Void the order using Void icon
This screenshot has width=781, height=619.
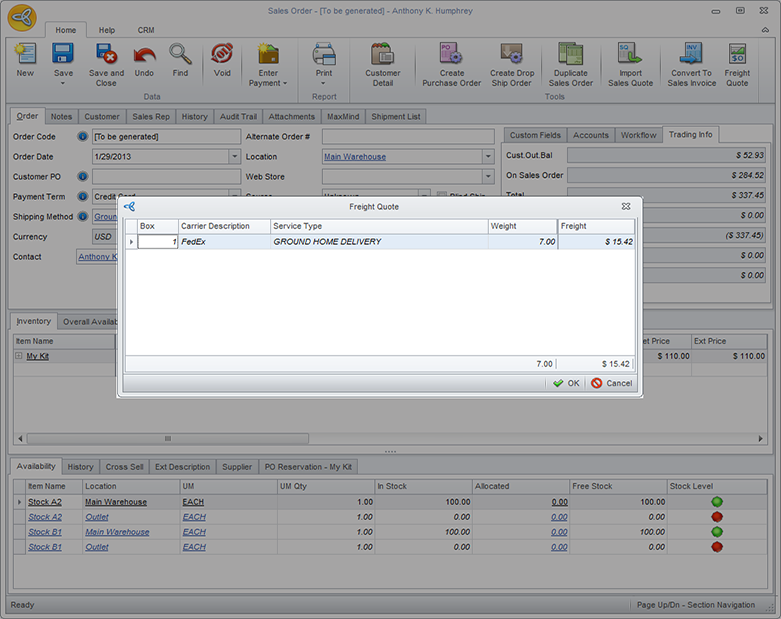[x=222, y=54]
